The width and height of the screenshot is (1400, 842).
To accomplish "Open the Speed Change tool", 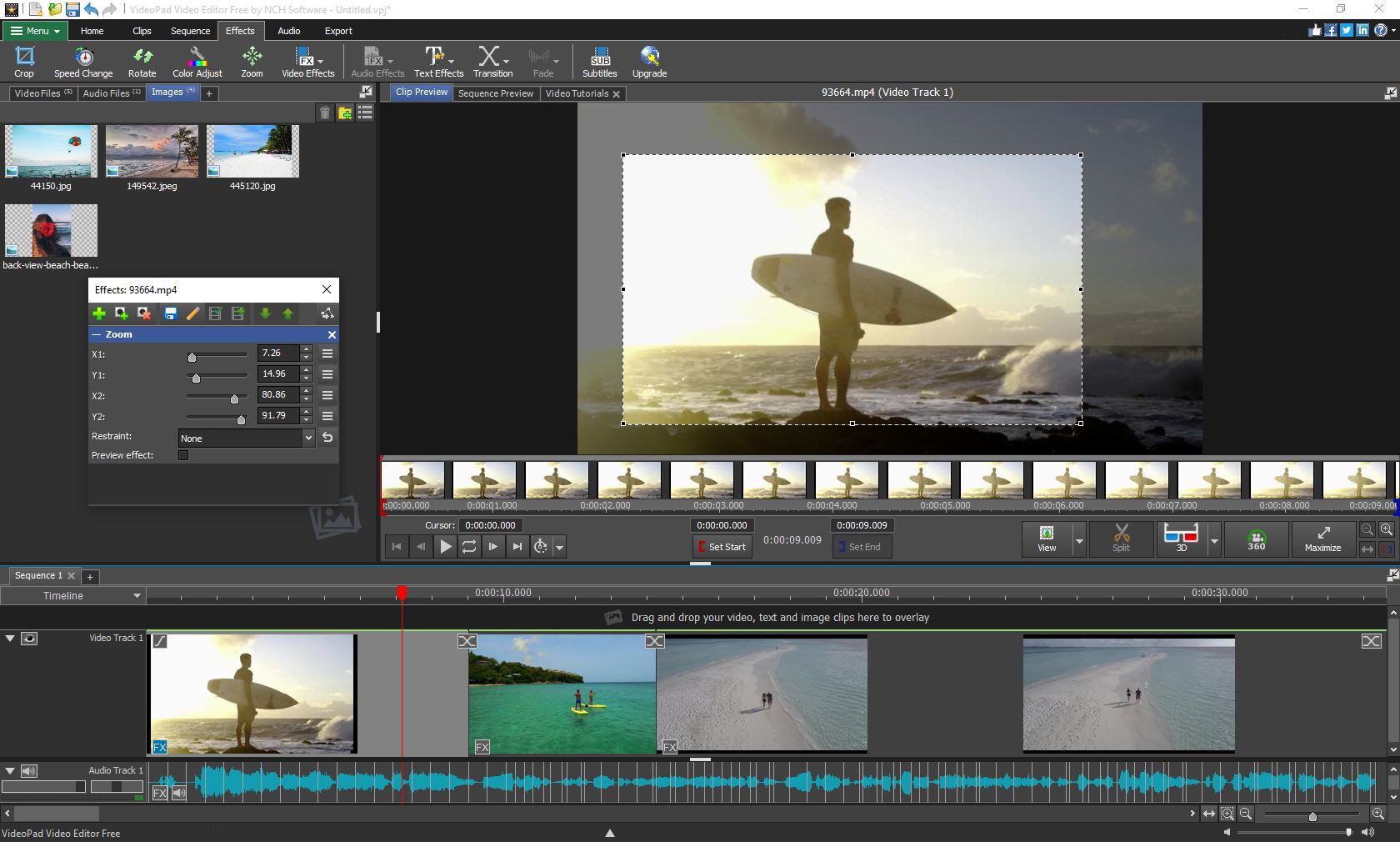I will pos(82,61).
